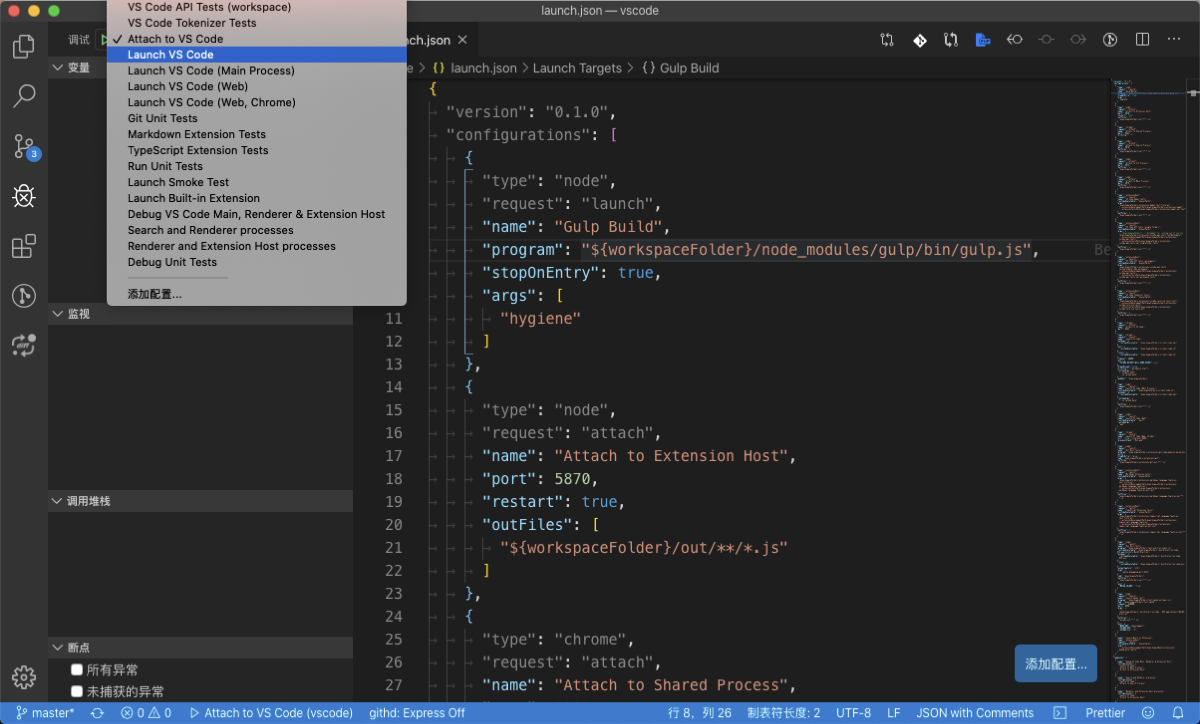Click the blue PHP file icon in editor toolbar
This screenshot has height=724, width=1200.
pyautogui.click(x=983, y=40)
